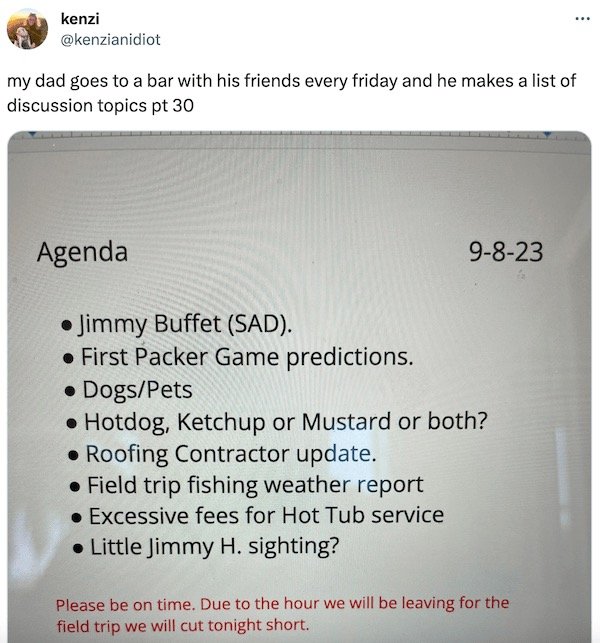Click kenzi's profile avatar picture
This screenshot has width=600, height=643.
[27, 29]
